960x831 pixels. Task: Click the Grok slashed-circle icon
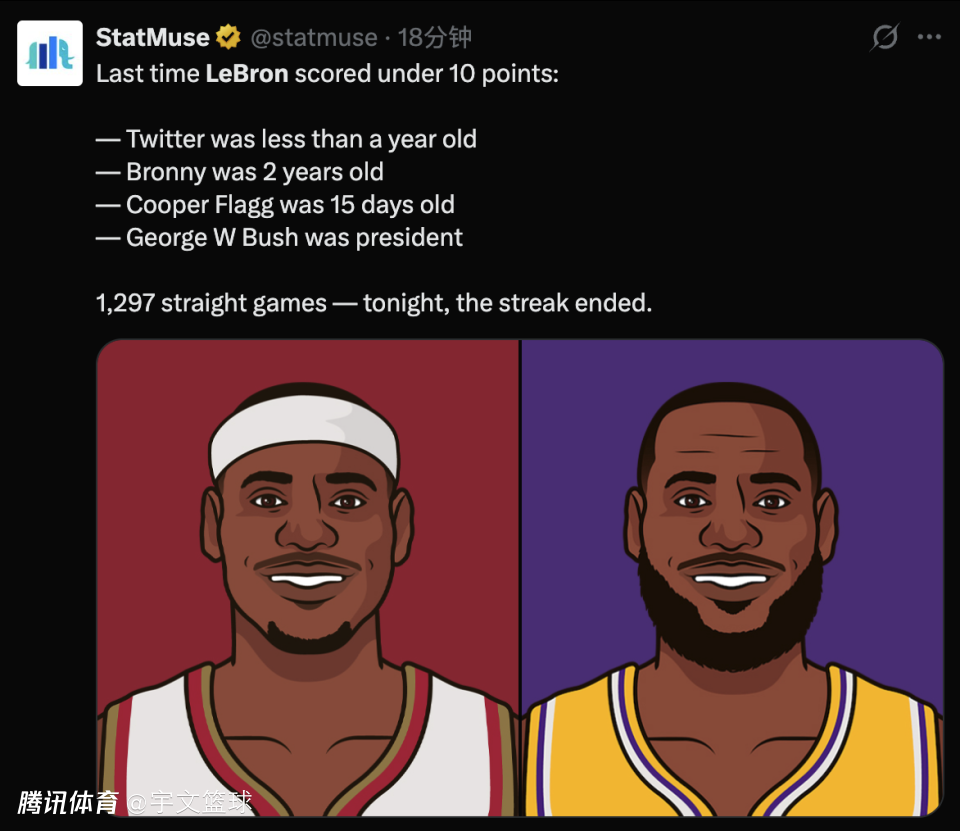tap(884, 38)
